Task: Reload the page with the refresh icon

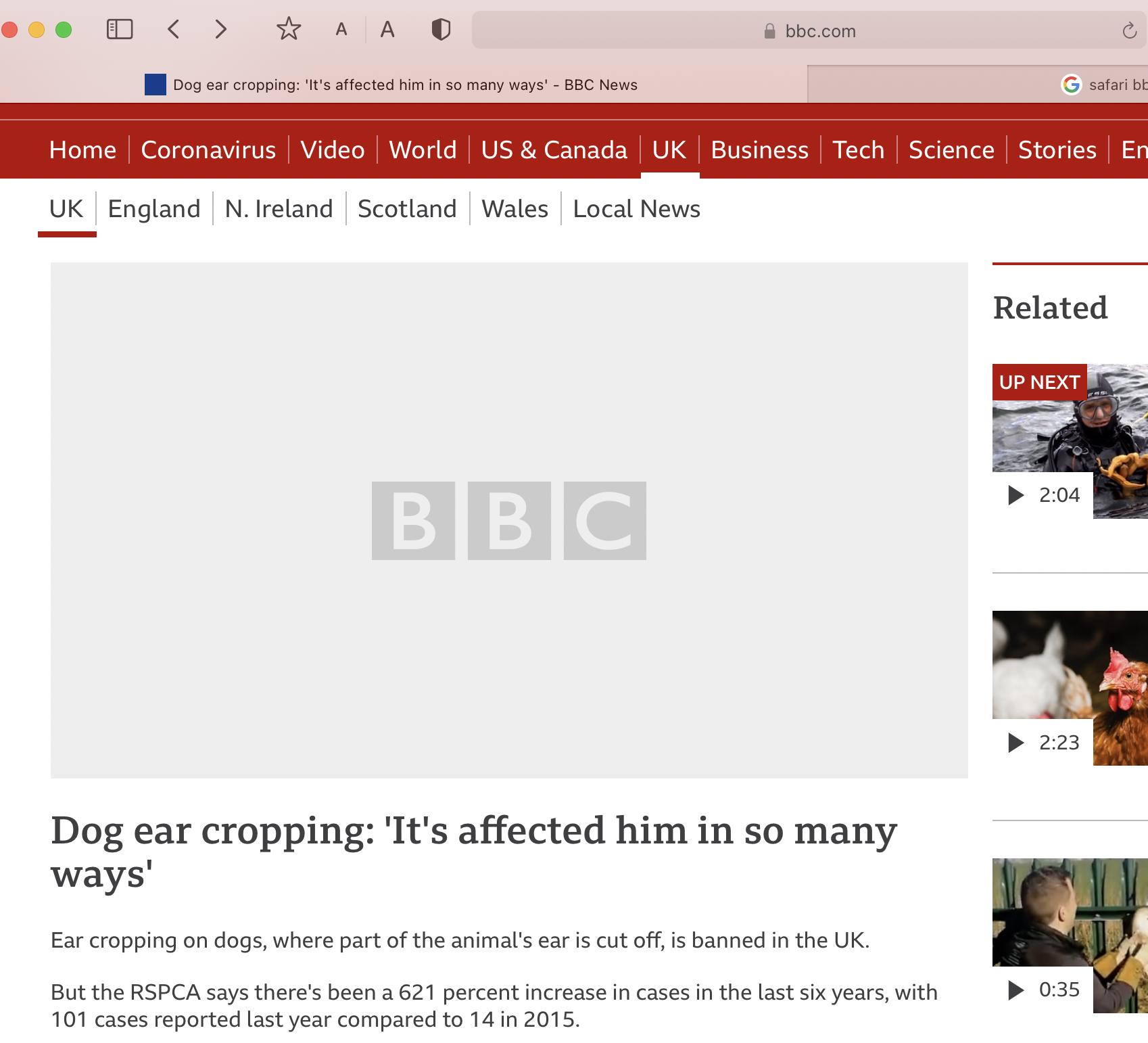Action: coord(1129,30)
